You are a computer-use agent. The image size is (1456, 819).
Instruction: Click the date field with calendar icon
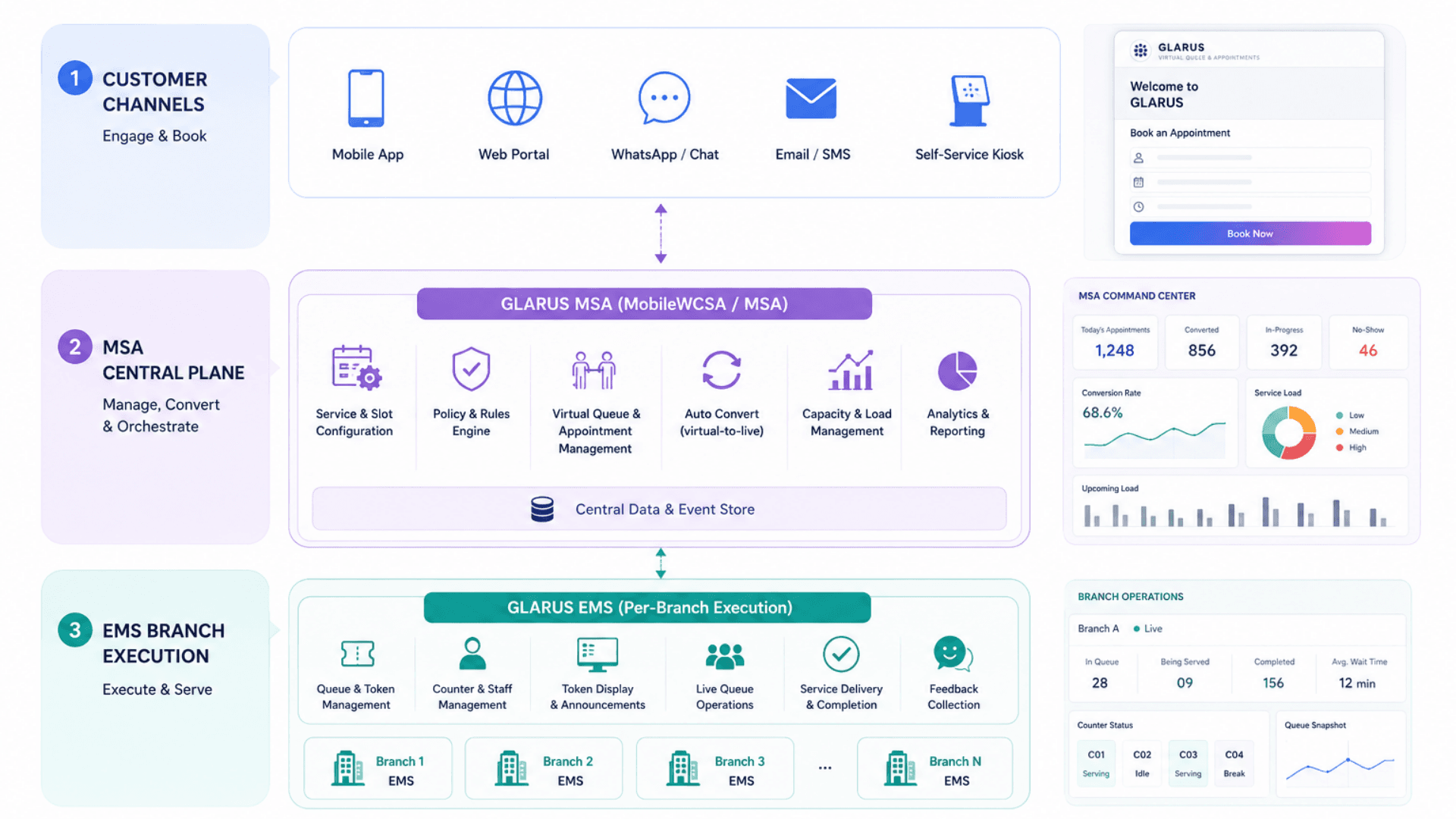1250,182
